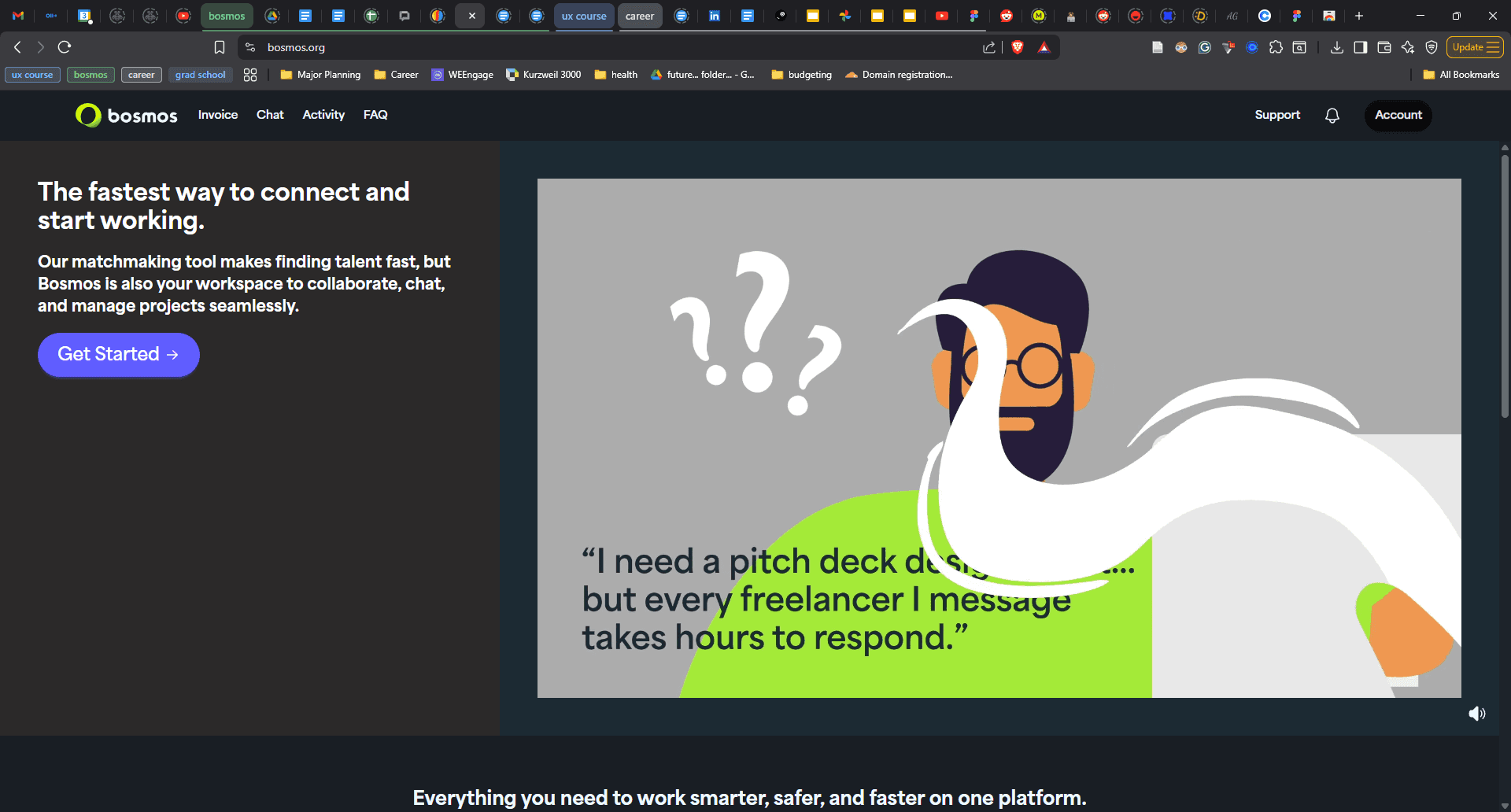Screen dimensions: 1511x812
Task: Click the pitch deck video
Action: [x=999, y=438]
